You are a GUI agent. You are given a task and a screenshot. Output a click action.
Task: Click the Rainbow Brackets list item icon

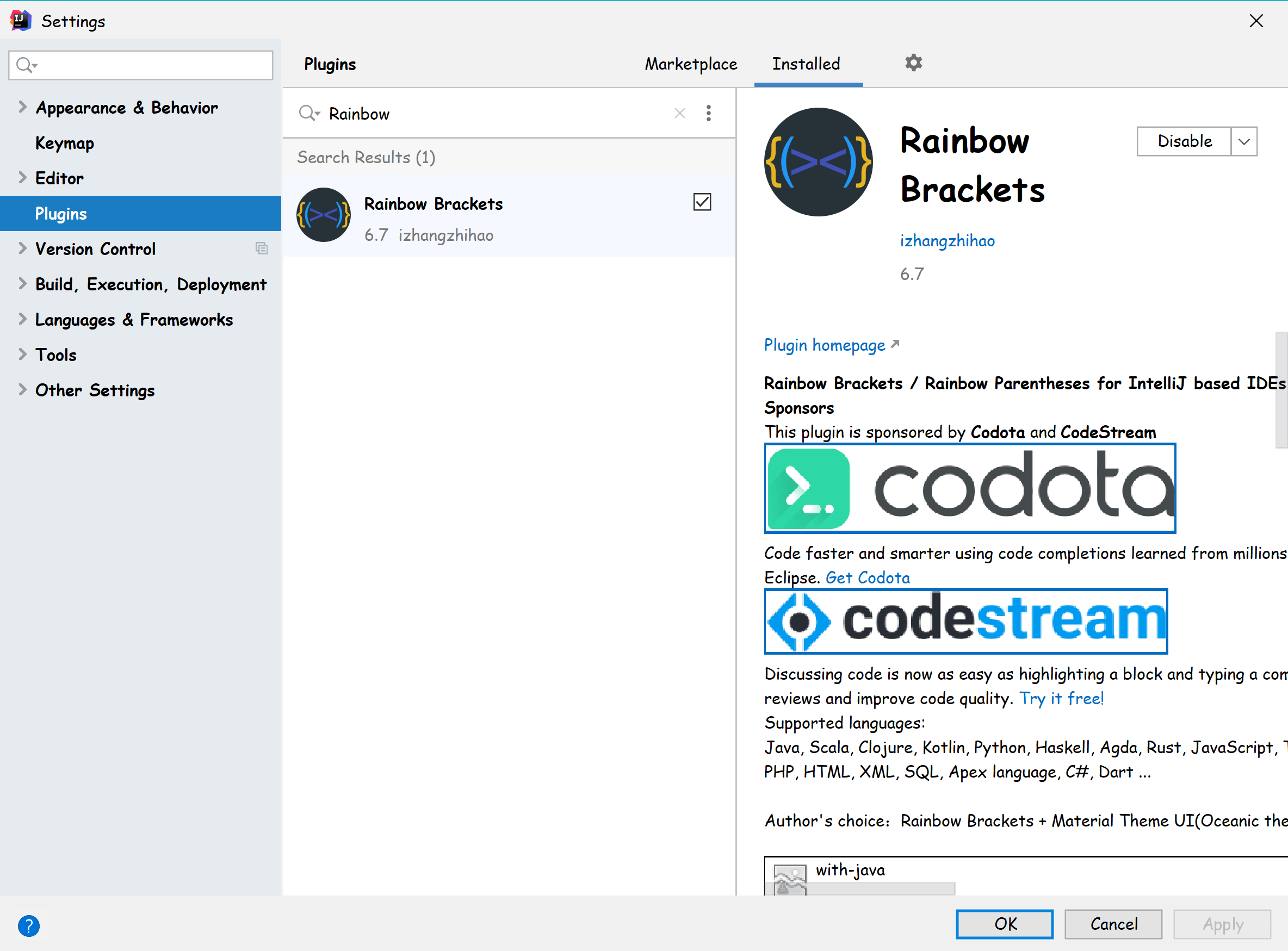[324, 215]
